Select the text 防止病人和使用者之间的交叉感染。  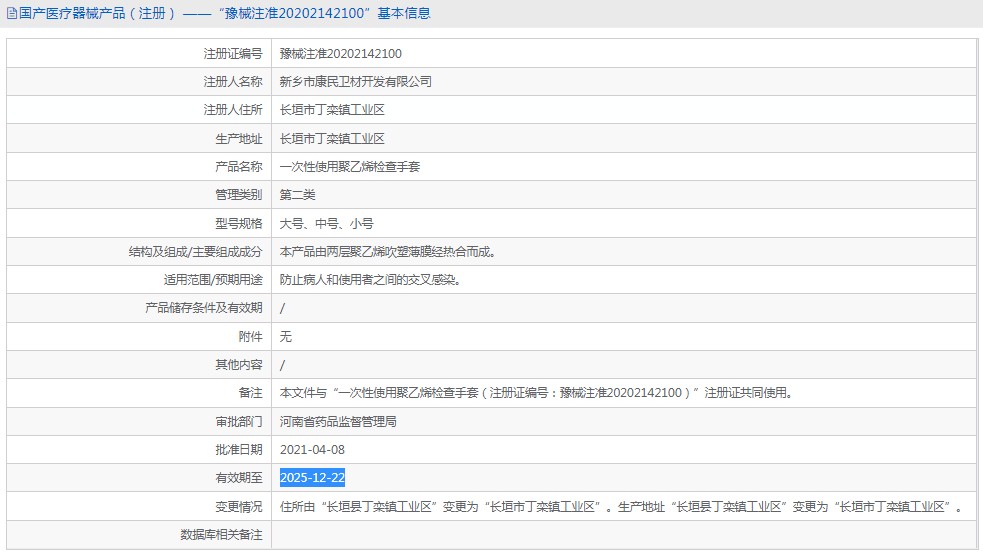tap(371, 280)
